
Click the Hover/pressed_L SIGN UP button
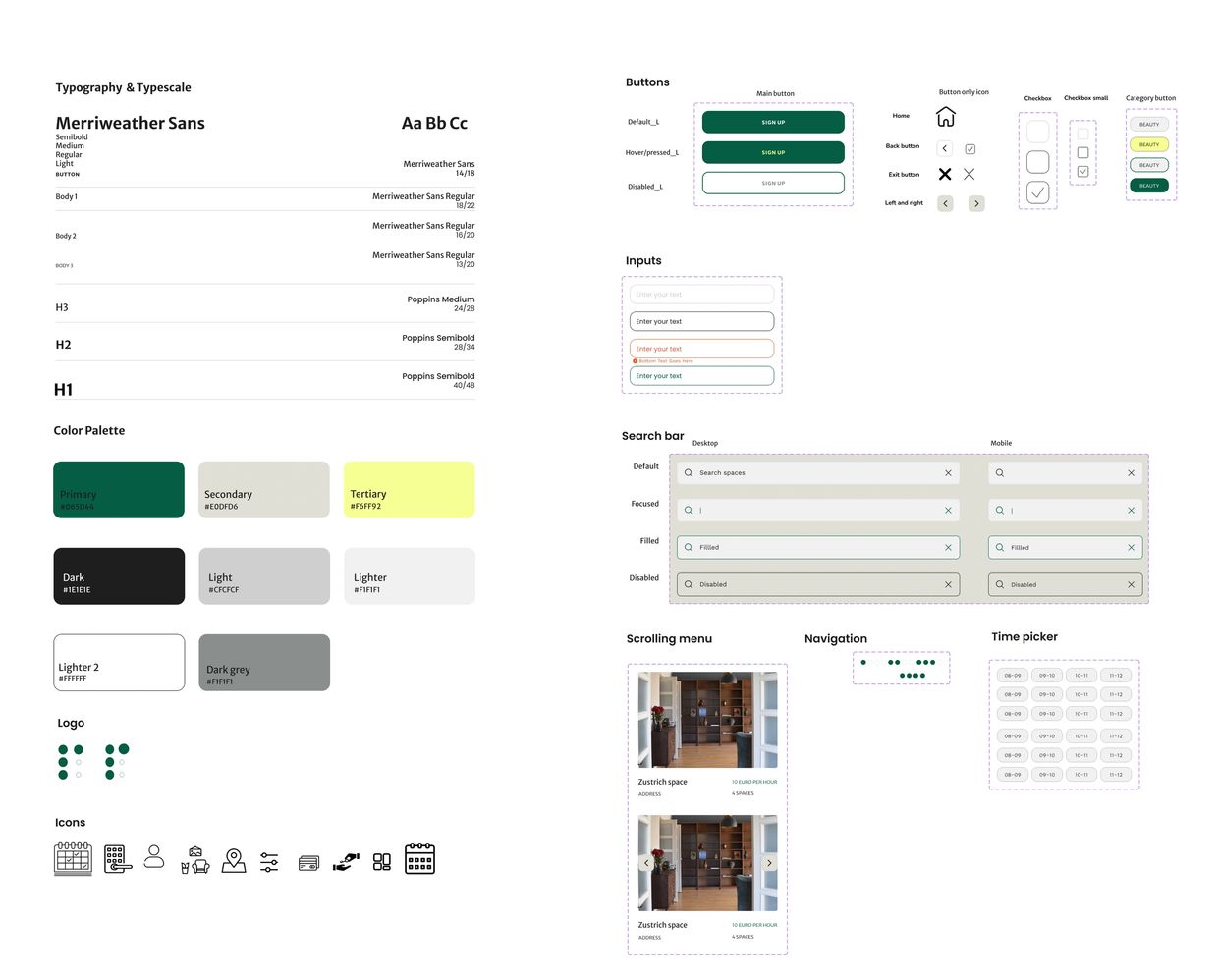tap(773, 152)
